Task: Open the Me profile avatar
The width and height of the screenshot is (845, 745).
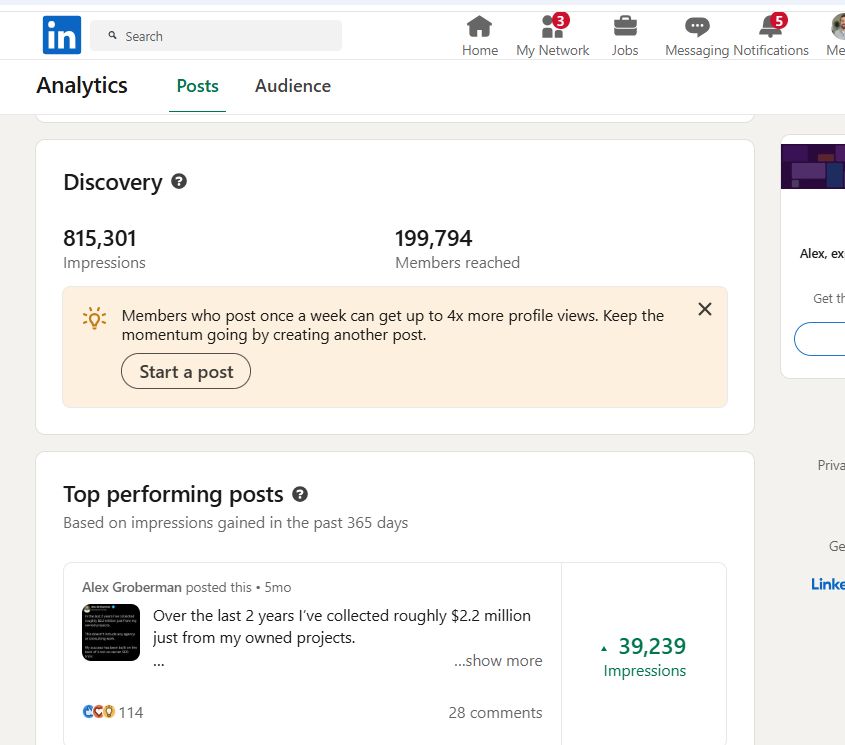Action: (x=838, y=26)
